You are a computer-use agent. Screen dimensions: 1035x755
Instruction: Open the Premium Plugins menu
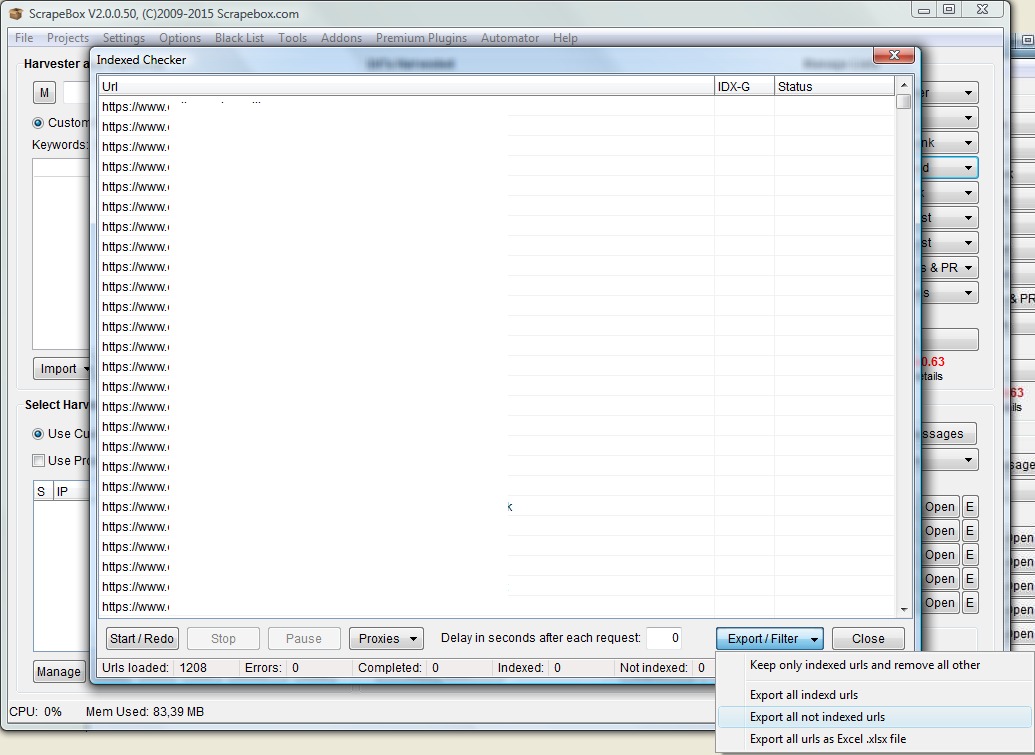(x=421, y=38)
